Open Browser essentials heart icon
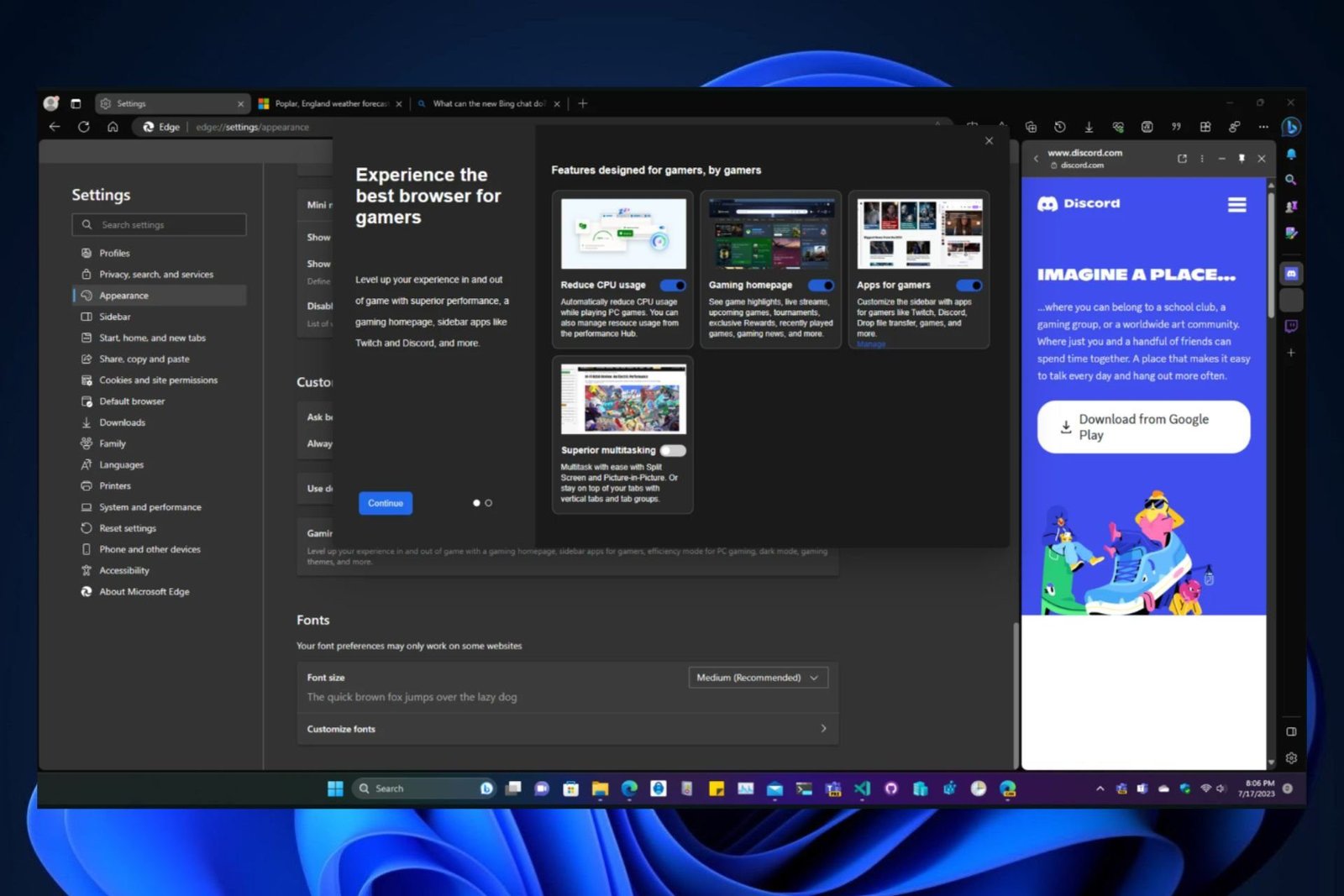This screenshot has width=1344, height=896. [x=1118, y=127]
